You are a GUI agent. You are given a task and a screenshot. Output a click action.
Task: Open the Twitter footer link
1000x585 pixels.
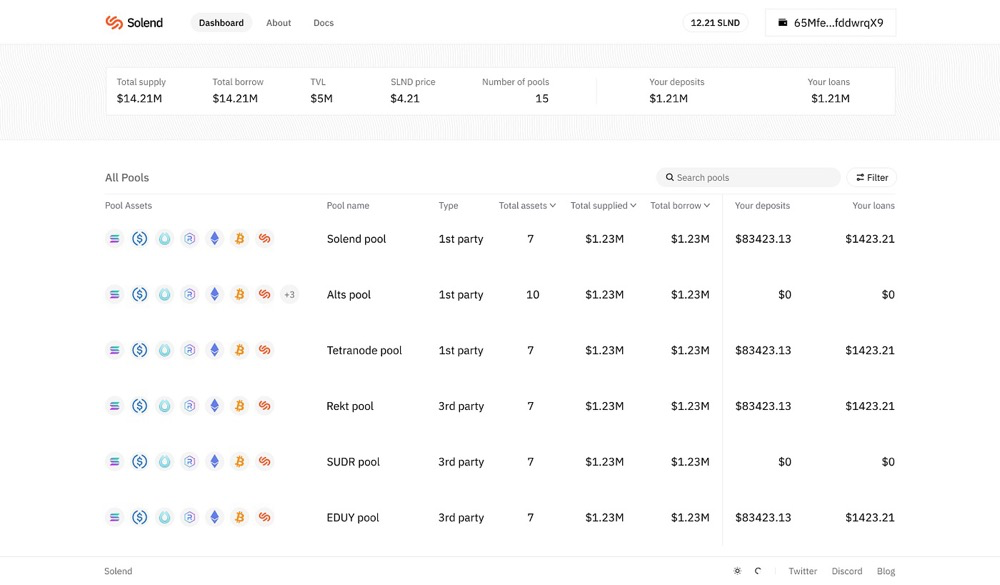(x=802, y=571)
